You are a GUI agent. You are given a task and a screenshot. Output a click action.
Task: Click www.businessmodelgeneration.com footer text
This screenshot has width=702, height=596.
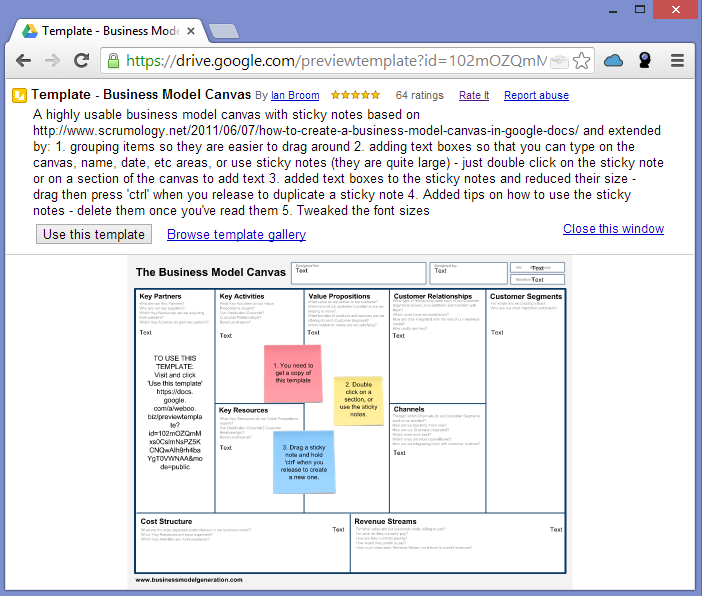(189, 580)
